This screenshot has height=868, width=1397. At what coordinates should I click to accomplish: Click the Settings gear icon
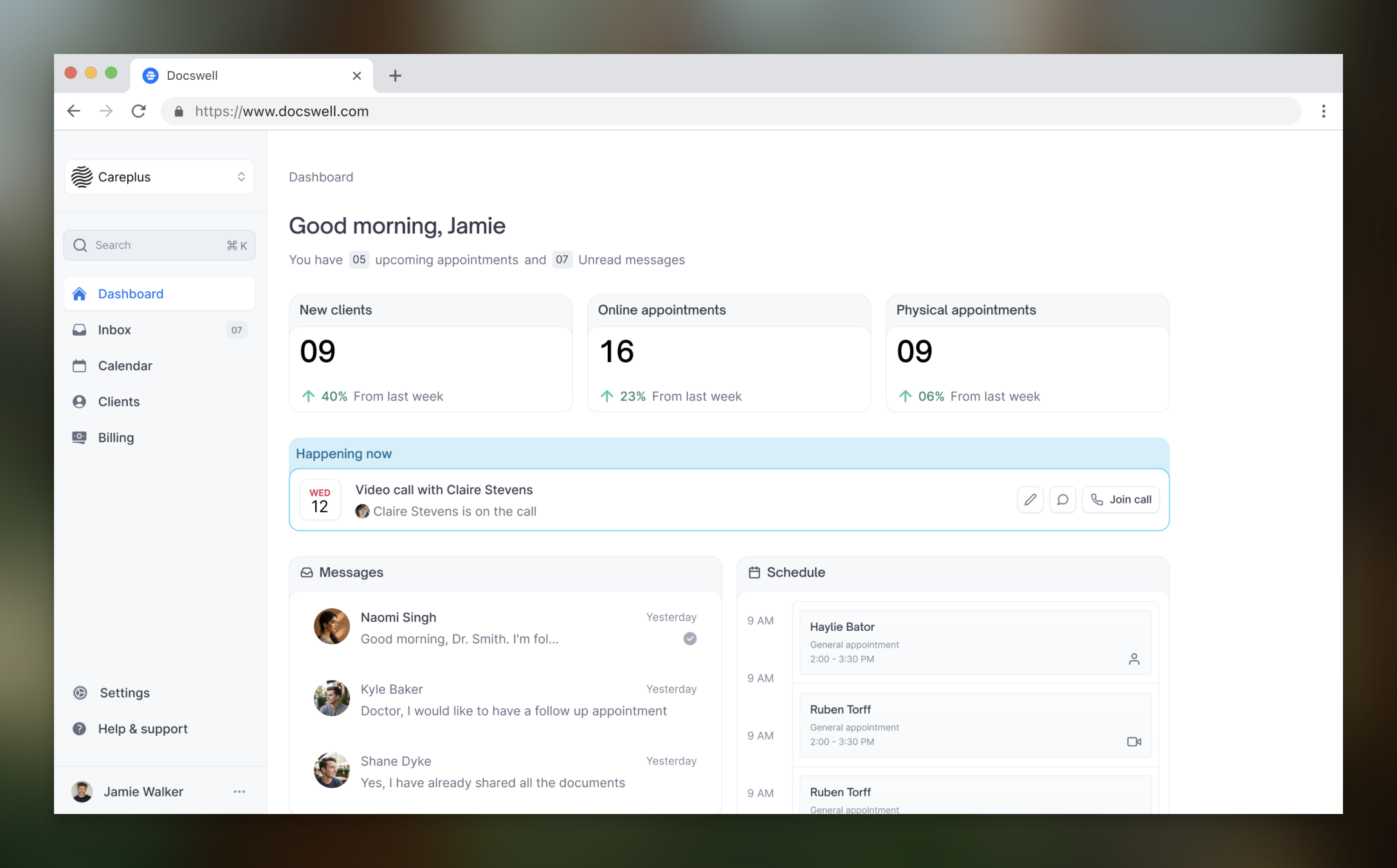coord(80,692)
